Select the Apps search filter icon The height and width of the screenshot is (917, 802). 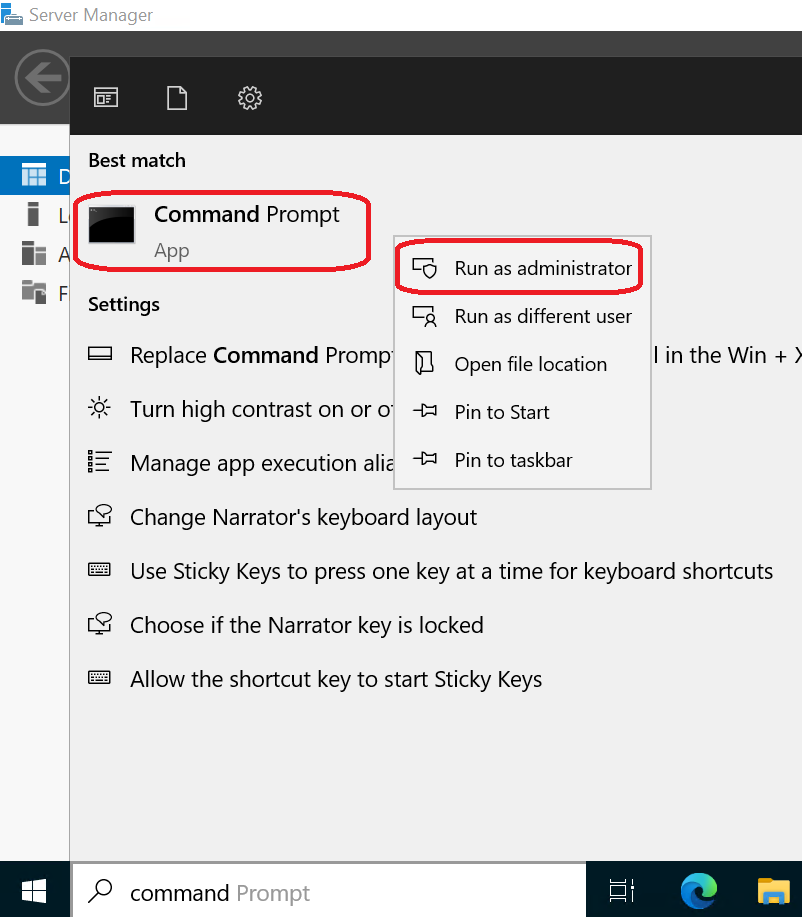click(x=105, y=97)
